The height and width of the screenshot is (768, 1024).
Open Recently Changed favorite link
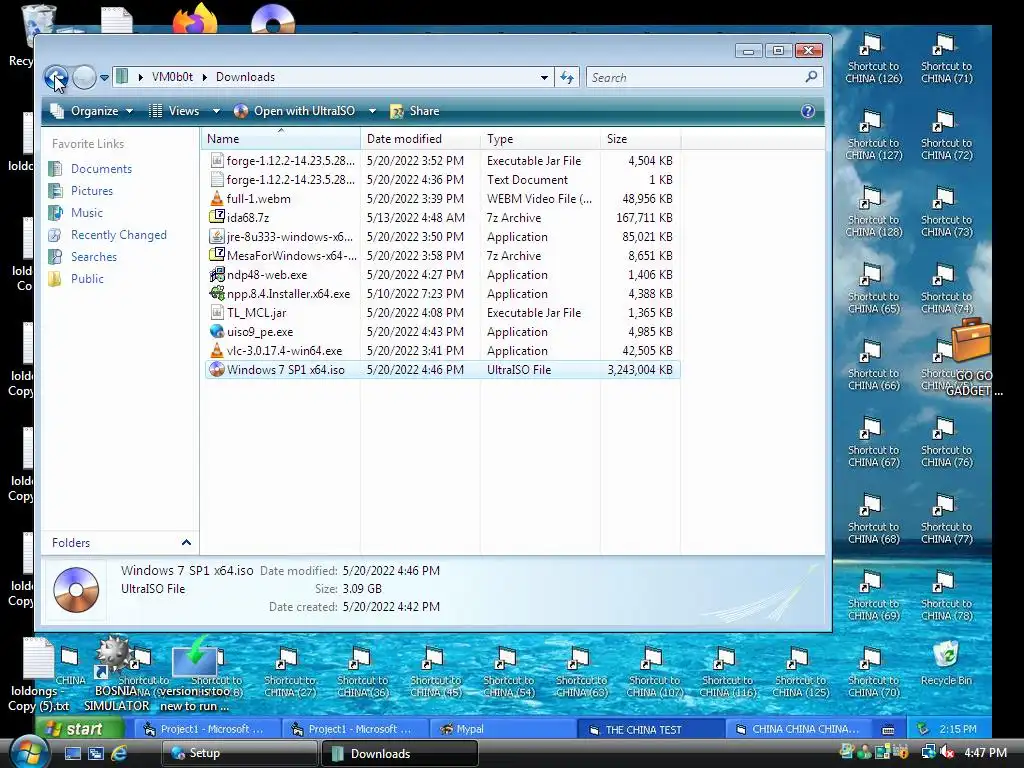pyautogui.click(x=118, y=234)
